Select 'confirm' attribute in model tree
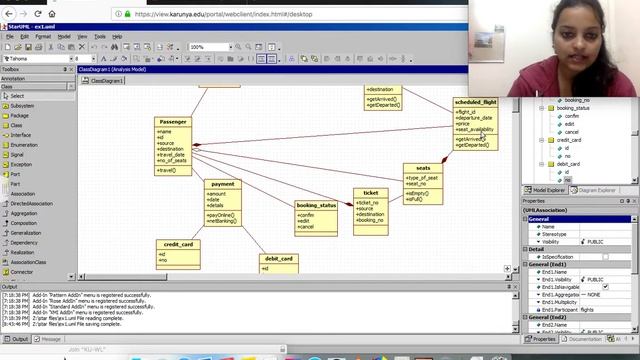This screenshot has width=640, height=360. click(x=571, y=116)
